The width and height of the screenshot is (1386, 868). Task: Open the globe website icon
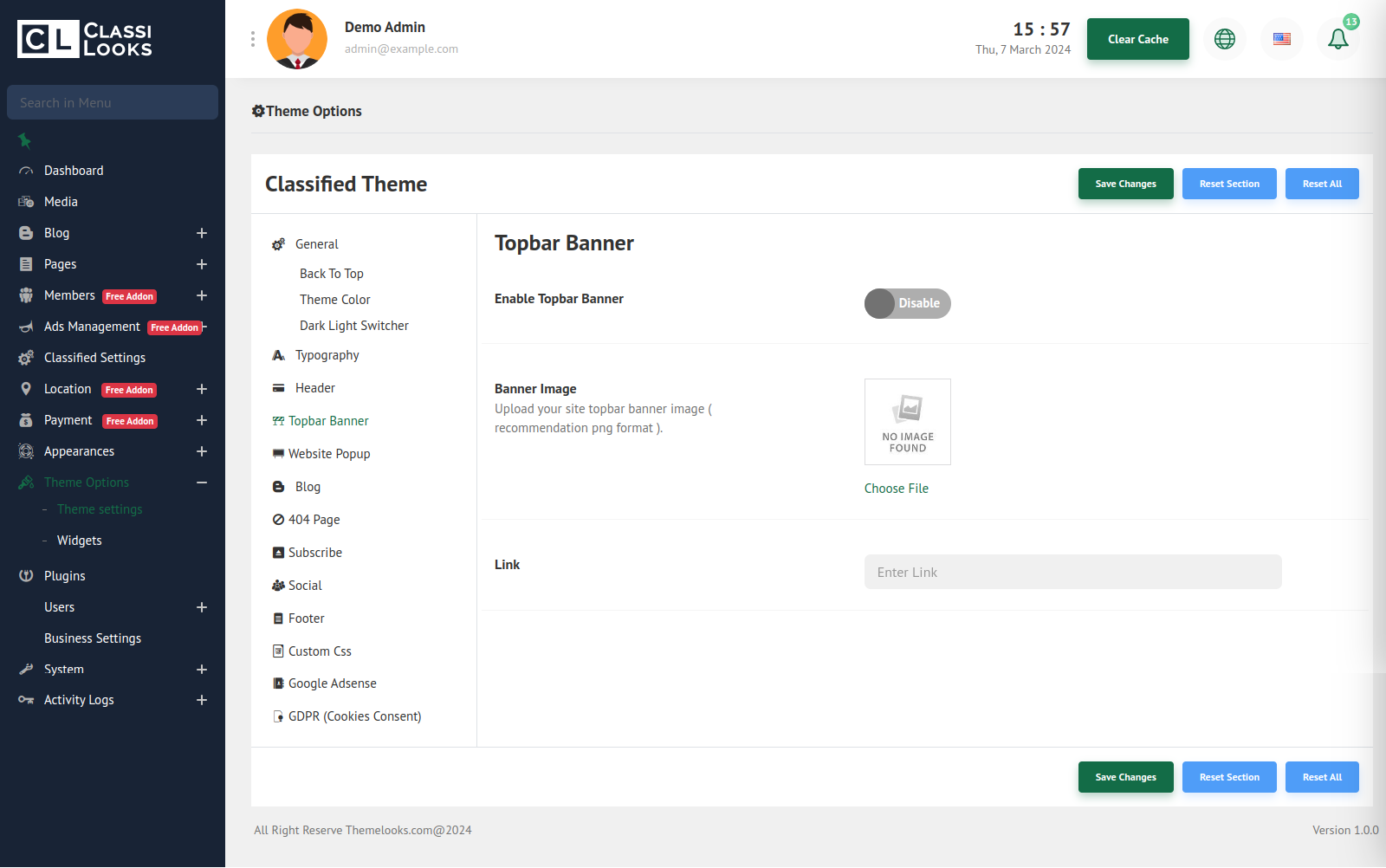(1224, 39)
